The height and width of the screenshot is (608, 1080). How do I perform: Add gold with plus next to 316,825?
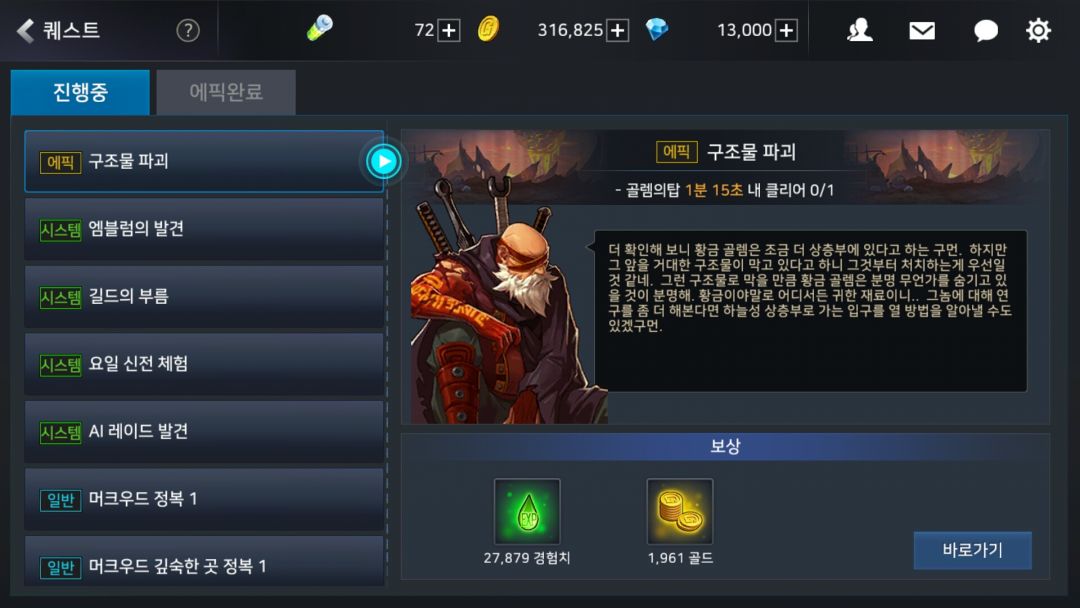pyautogui.click(x=617, y=30)
